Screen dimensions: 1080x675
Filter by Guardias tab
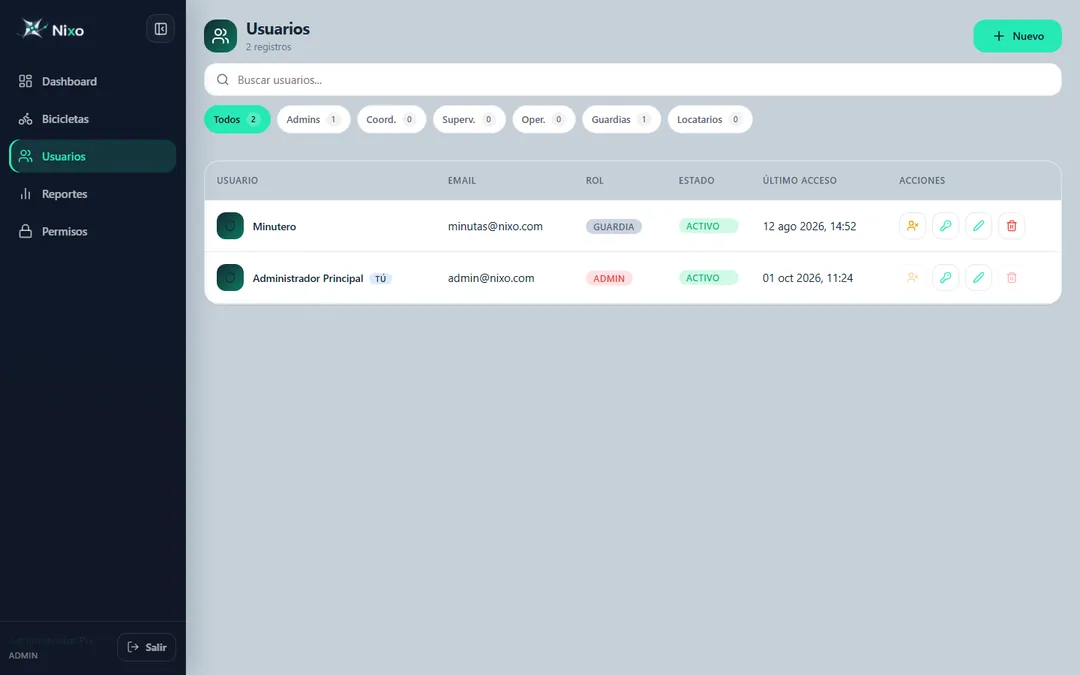621,119
